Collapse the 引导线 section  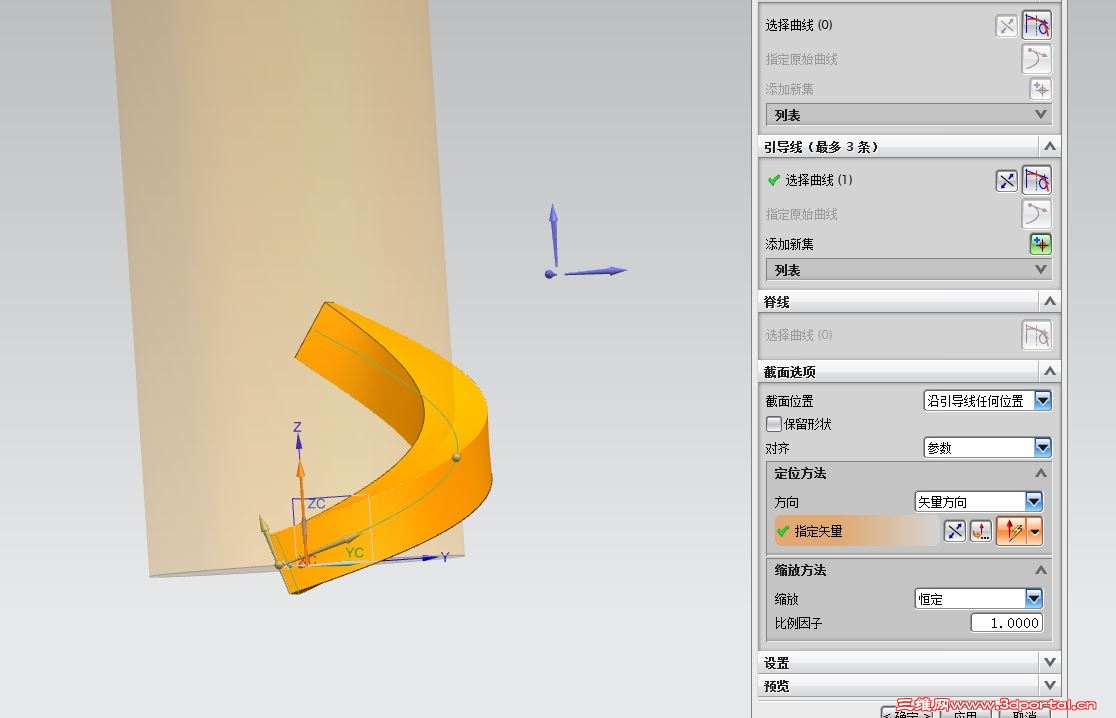pyautogui.click(x=1049, y=147)
